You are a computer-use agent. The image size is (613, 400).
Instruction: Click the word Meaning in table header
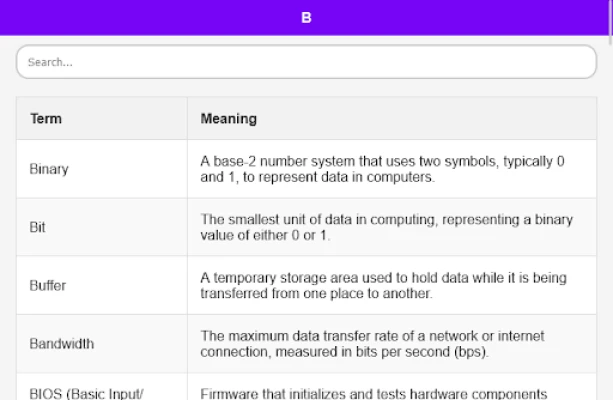click(229, 118)
